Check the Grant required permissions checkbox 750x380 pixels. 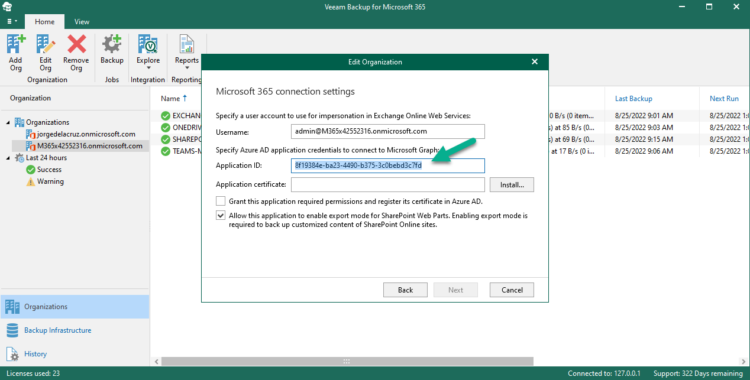click(221, 201)
